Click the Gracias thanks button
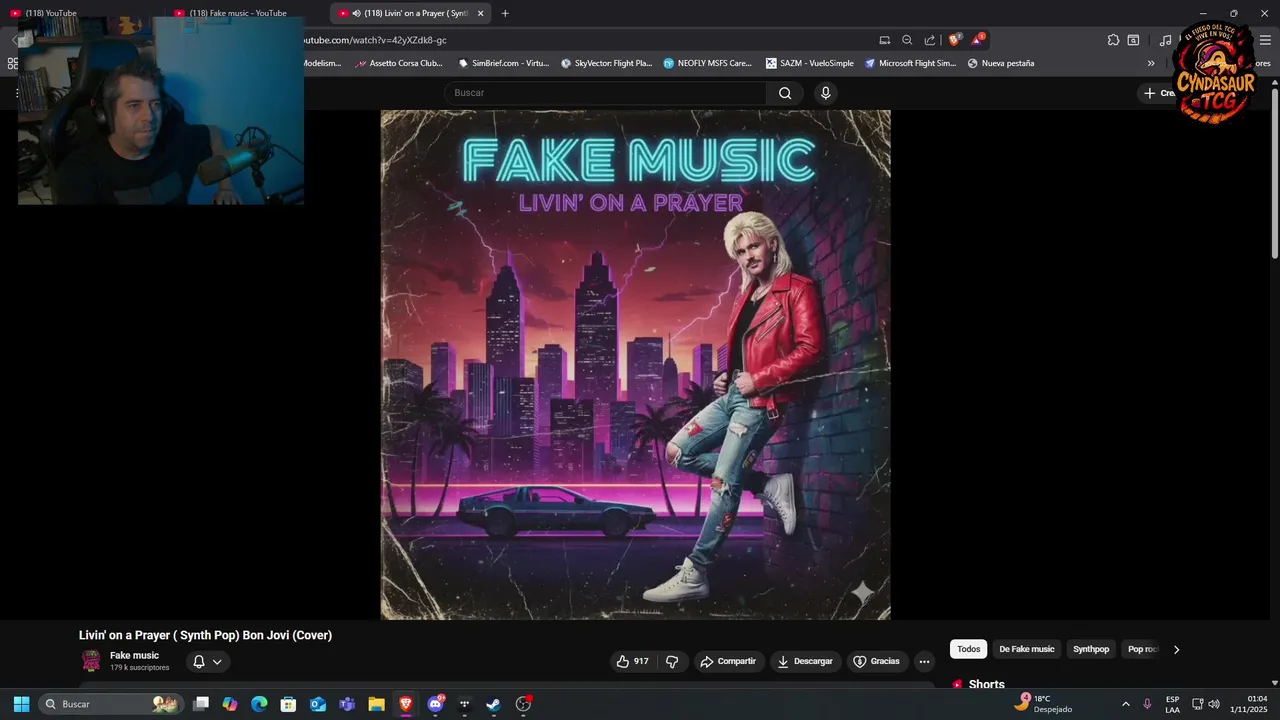The height and width of the screenshot is (720, 1280). 876,661
